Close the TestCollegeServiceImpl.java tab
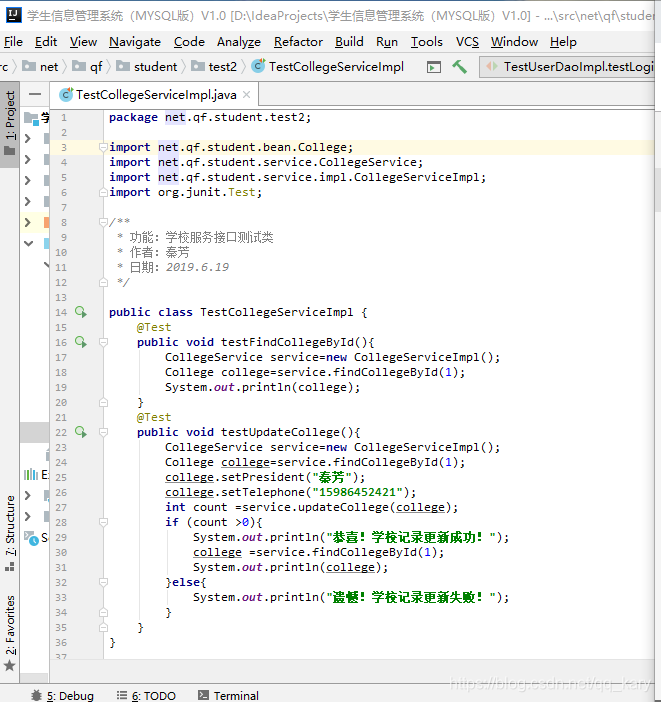The width and height of the screenshot is (661, 702). 246,94
